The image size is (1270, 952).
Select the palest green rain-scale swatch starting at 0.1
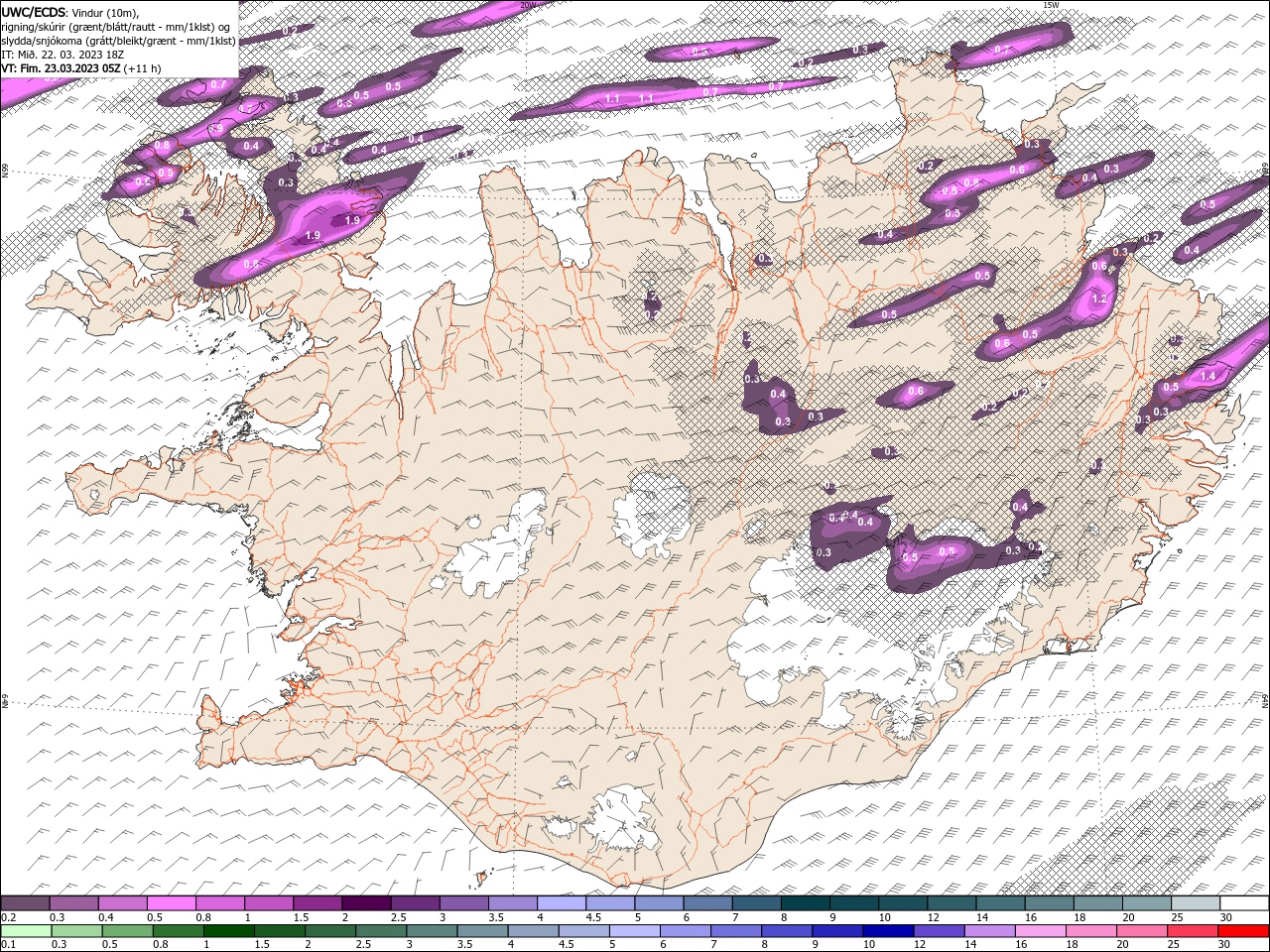click(26, 931)
